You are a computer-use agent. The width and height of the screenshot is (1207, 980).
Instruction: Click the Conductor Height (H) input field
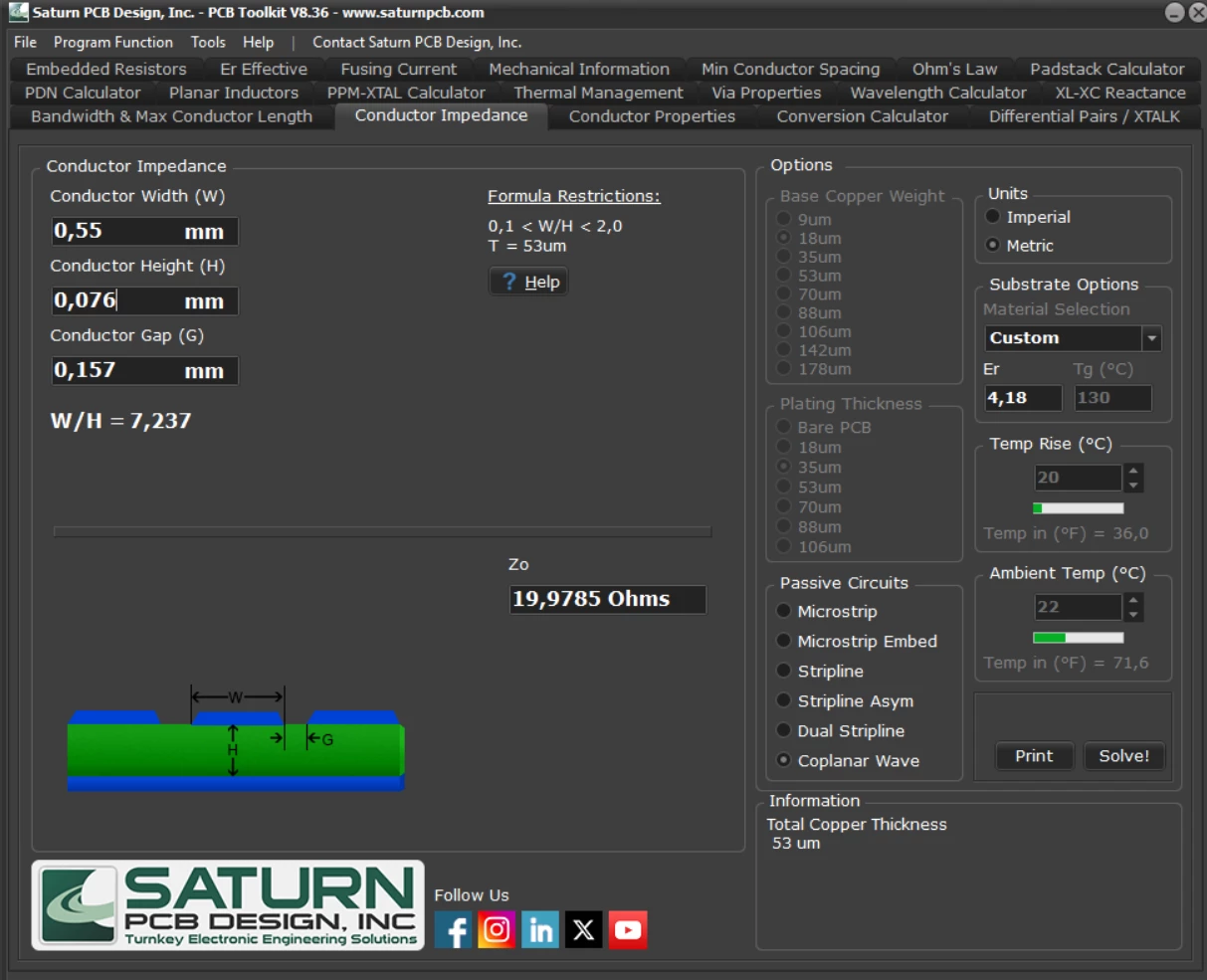click(145, 300)
